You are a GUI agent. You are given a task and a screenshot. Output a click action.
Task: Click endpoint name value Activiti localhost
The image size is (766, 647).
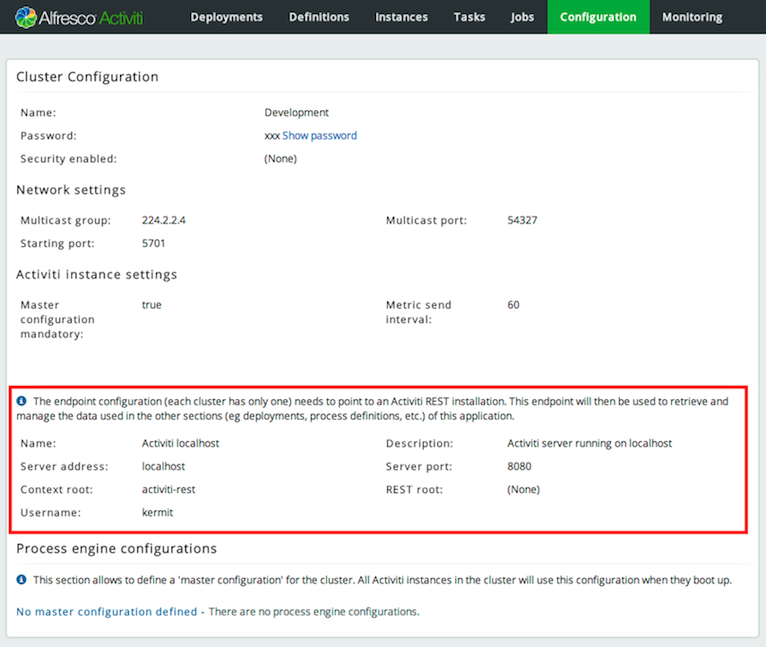(x=180, y=443)
